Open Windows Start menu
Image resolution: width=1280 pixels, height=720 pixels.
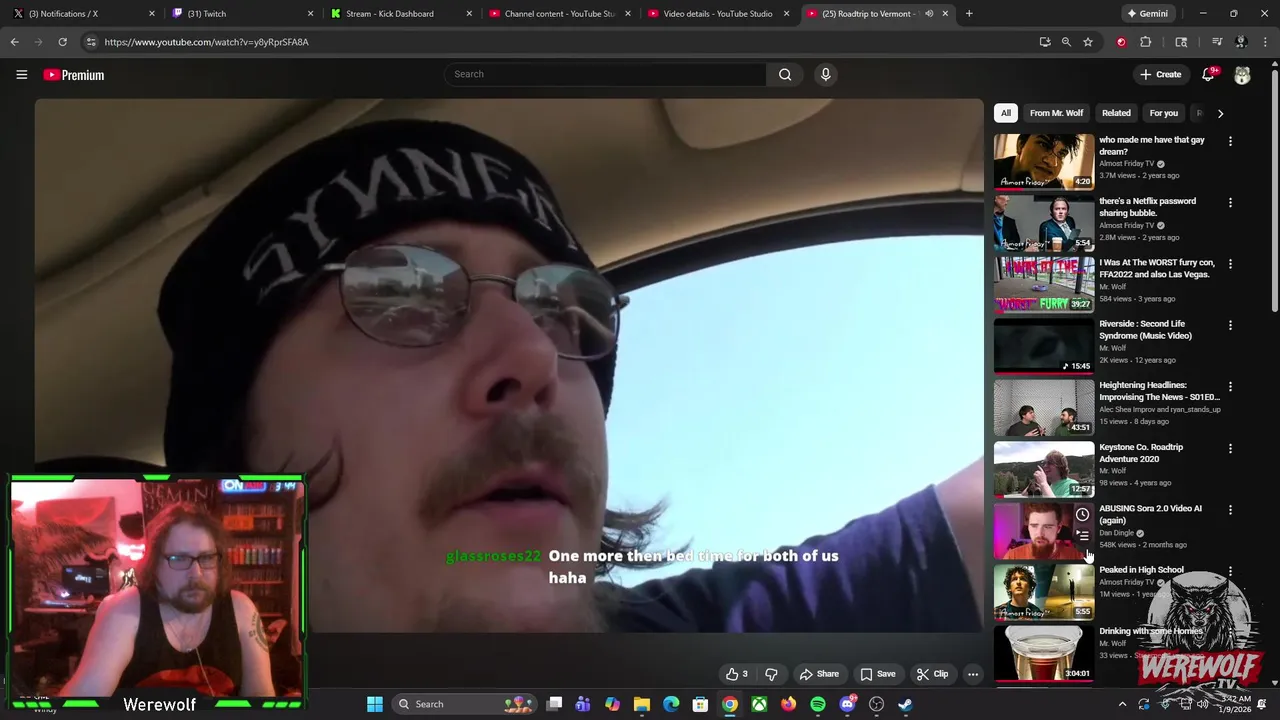(x=375, y=704)
